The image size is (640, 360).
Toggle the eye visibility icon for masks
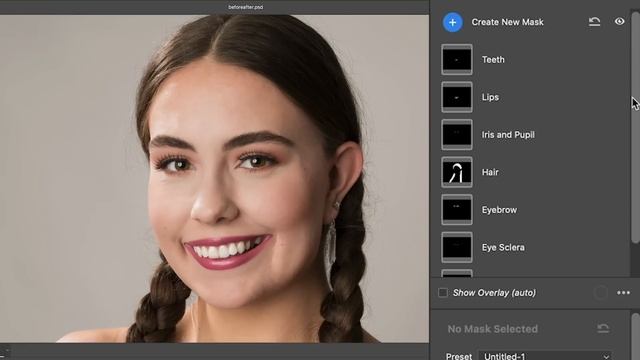(x=620, y=21)
